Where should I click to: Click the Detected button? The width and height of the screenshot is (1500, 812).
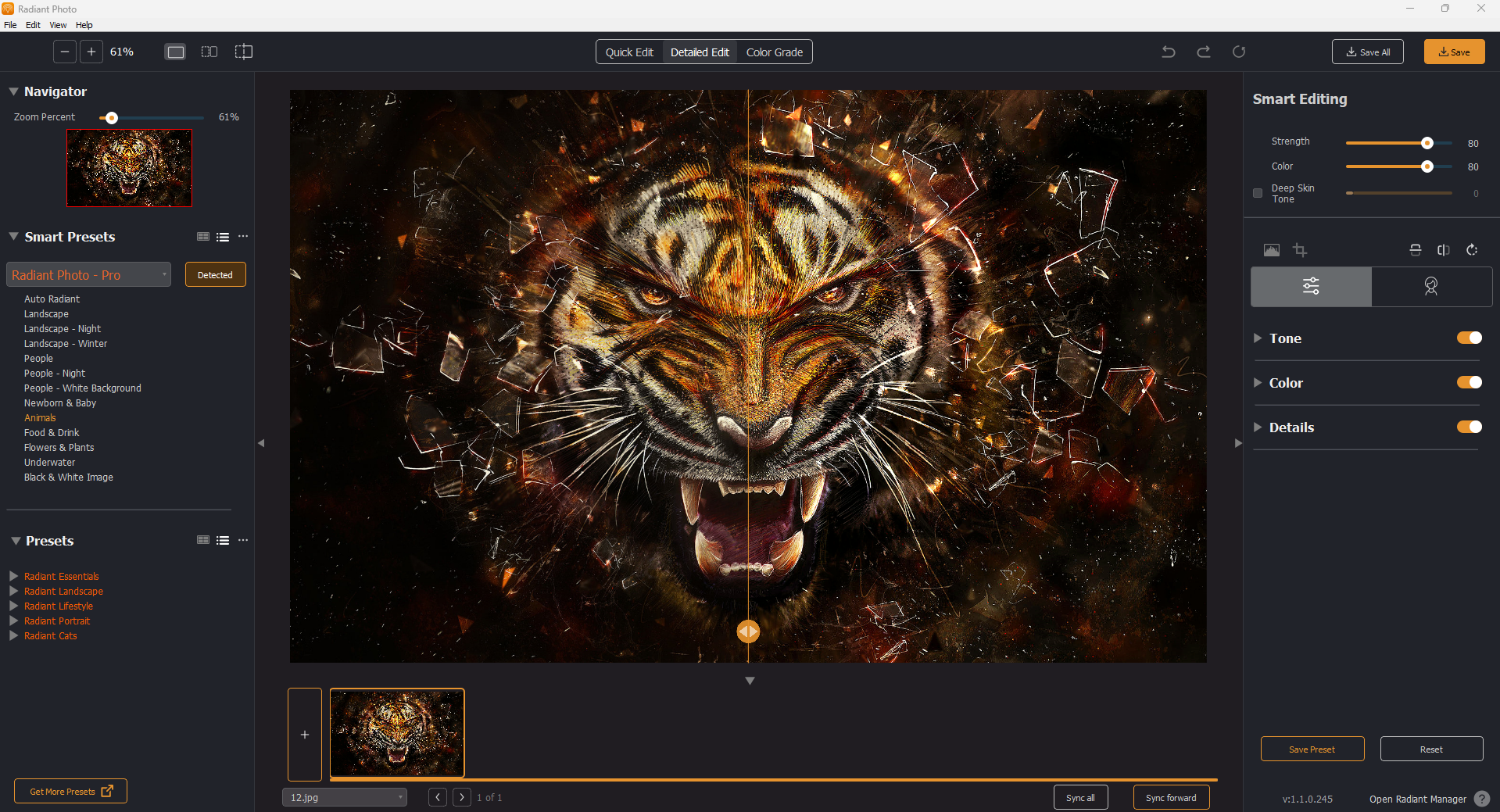[215, 274]
